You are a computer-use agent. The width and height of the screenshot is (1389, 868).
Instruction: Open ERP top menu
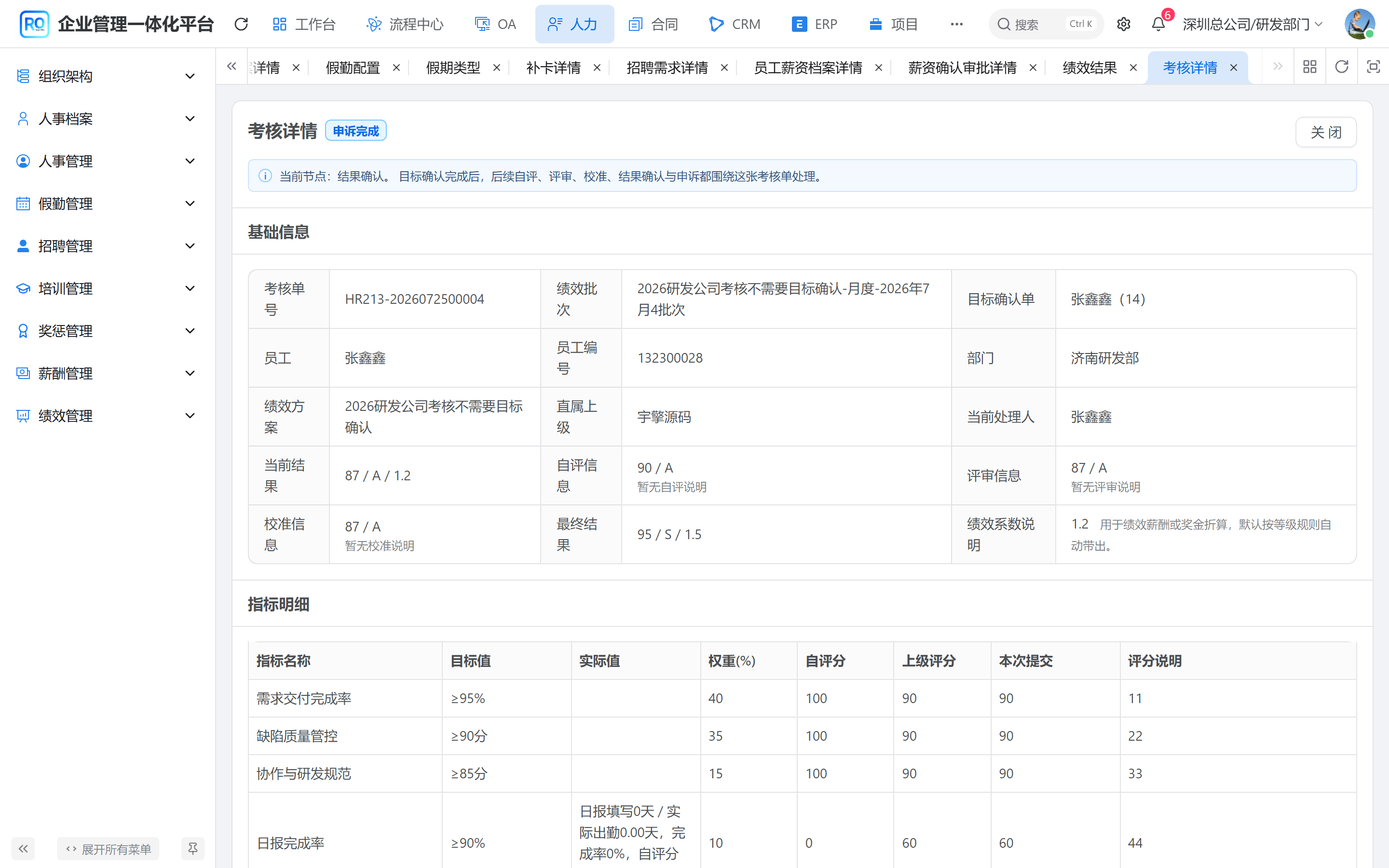pyautogui.click(x=814, y=24)
